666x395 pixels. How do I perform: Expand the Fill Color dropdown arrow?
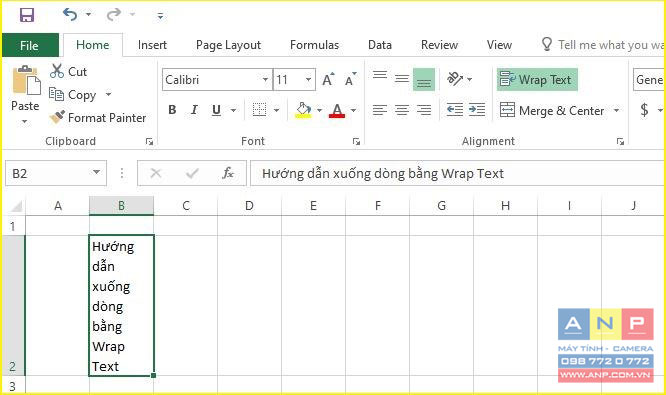pos(319,110)
